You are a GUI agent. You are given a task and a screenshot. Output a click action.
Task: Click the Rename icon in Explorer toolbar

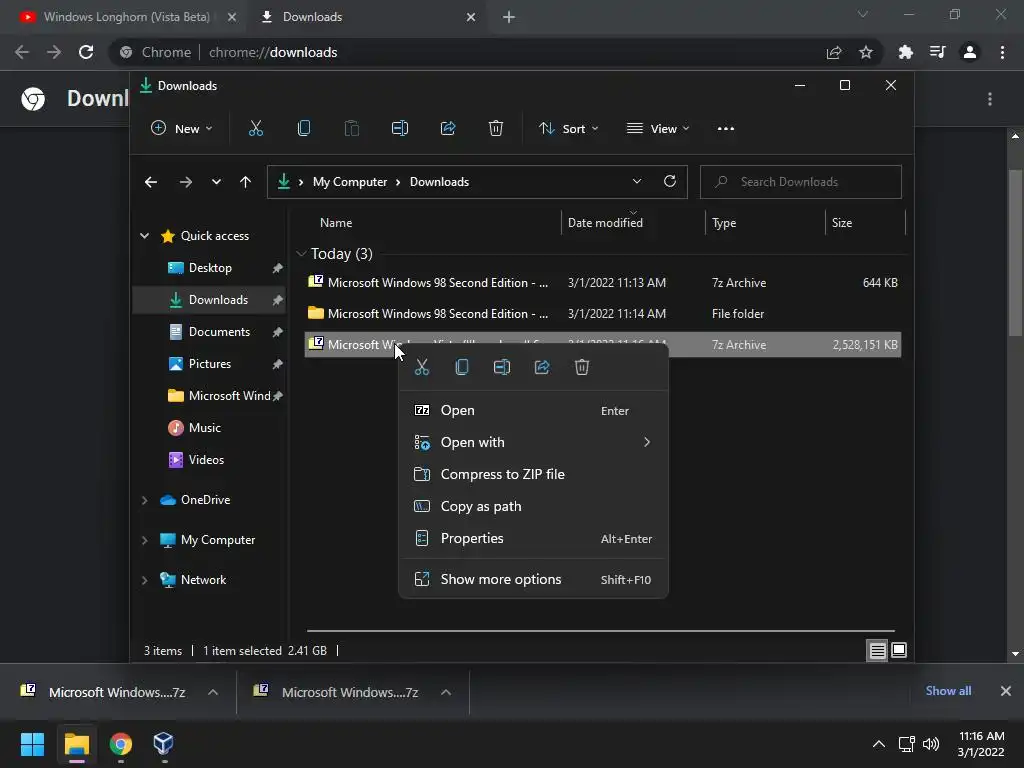(400, 129)
